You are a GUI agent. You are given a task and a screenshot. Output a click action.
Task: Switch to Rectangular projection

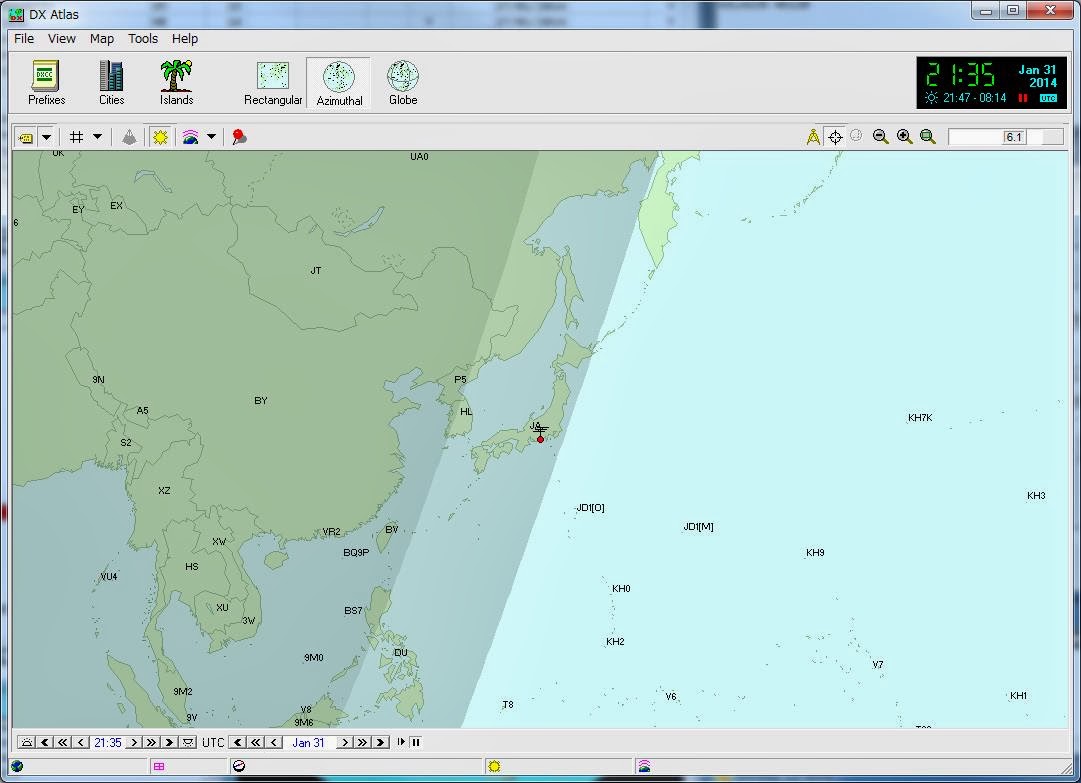tap(273, 83)
